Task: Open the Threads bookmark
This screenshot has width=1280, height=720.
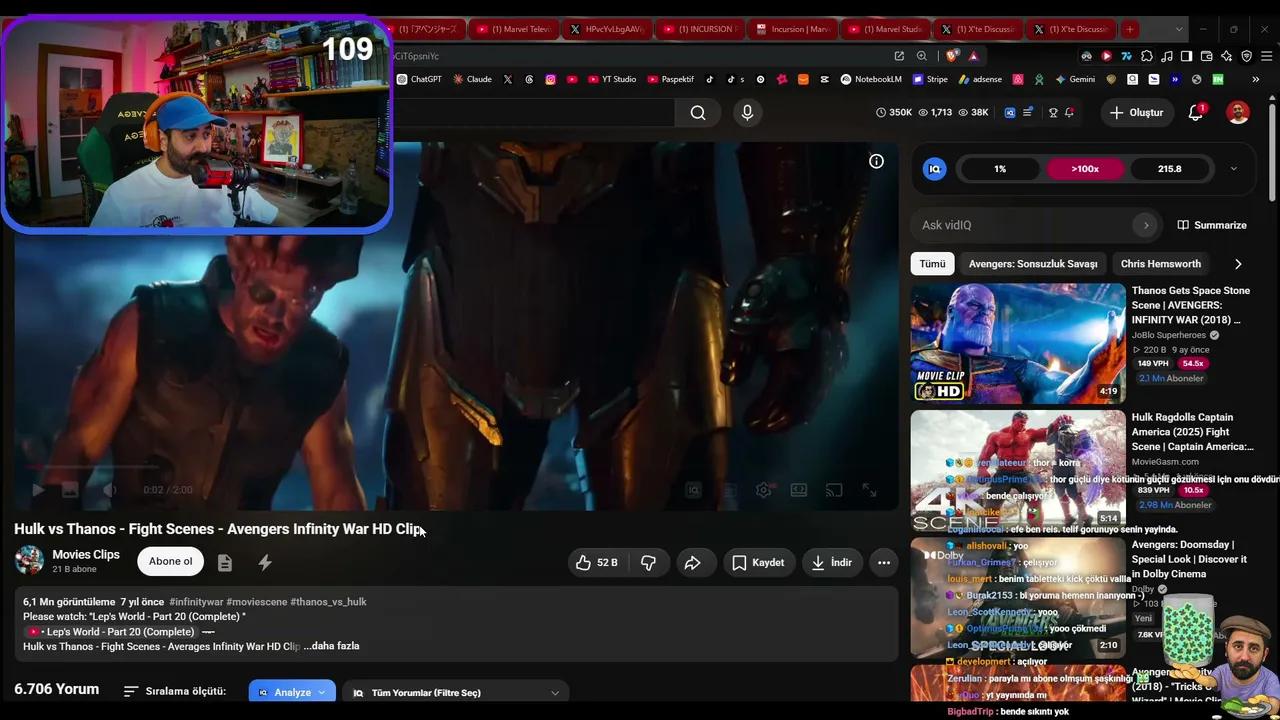Action: tap(529, 79)
